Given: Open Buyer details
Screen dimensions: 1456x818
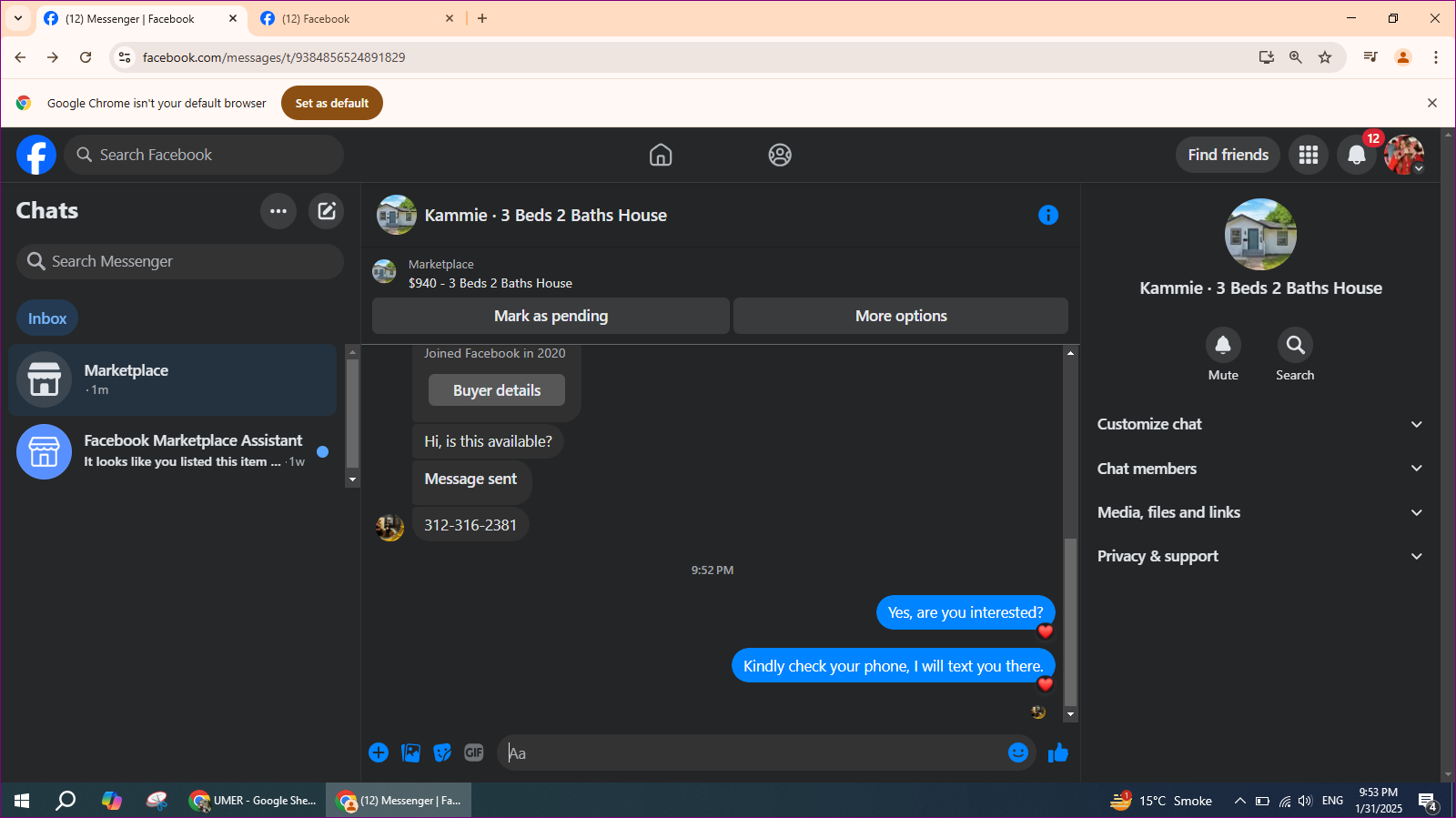Looking at the screenshot, I should pyautogui.click(x=497, y=390).
